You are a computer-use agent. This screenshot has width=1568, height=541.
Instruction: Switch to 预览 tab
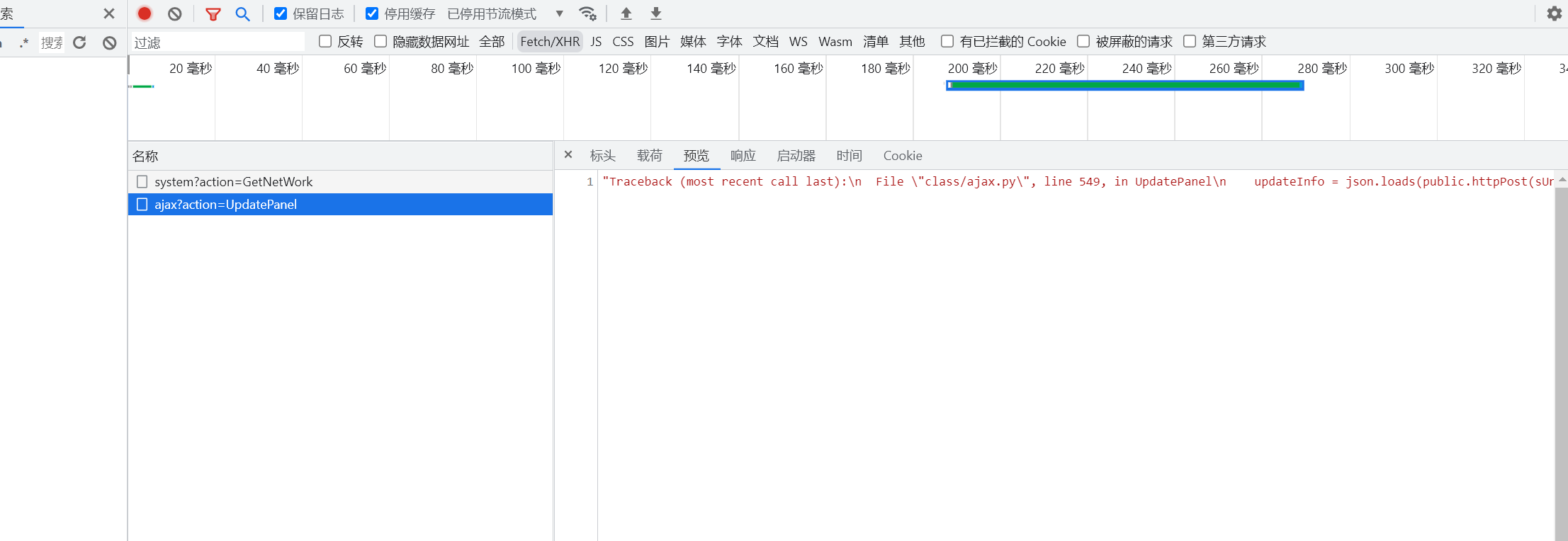[696, 155]
